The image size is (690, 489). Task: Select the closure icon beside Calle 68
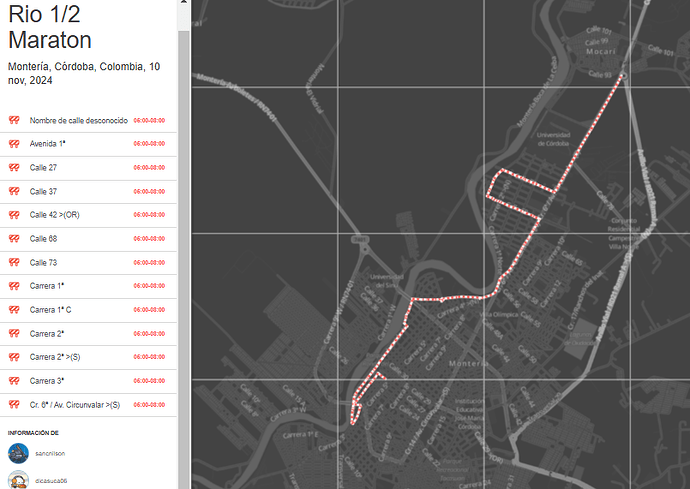coord(15,239)
